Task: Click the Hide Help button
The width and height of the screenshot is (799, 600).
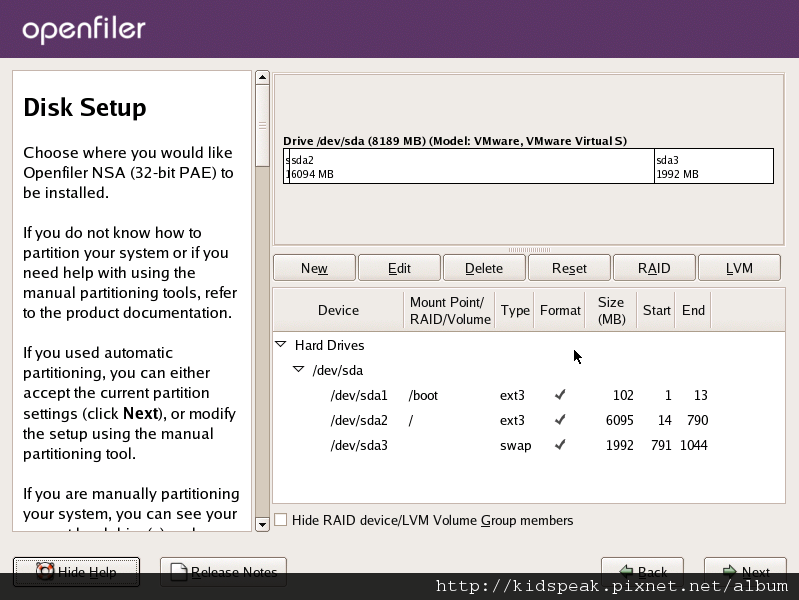Action: [x=76, y=571]
